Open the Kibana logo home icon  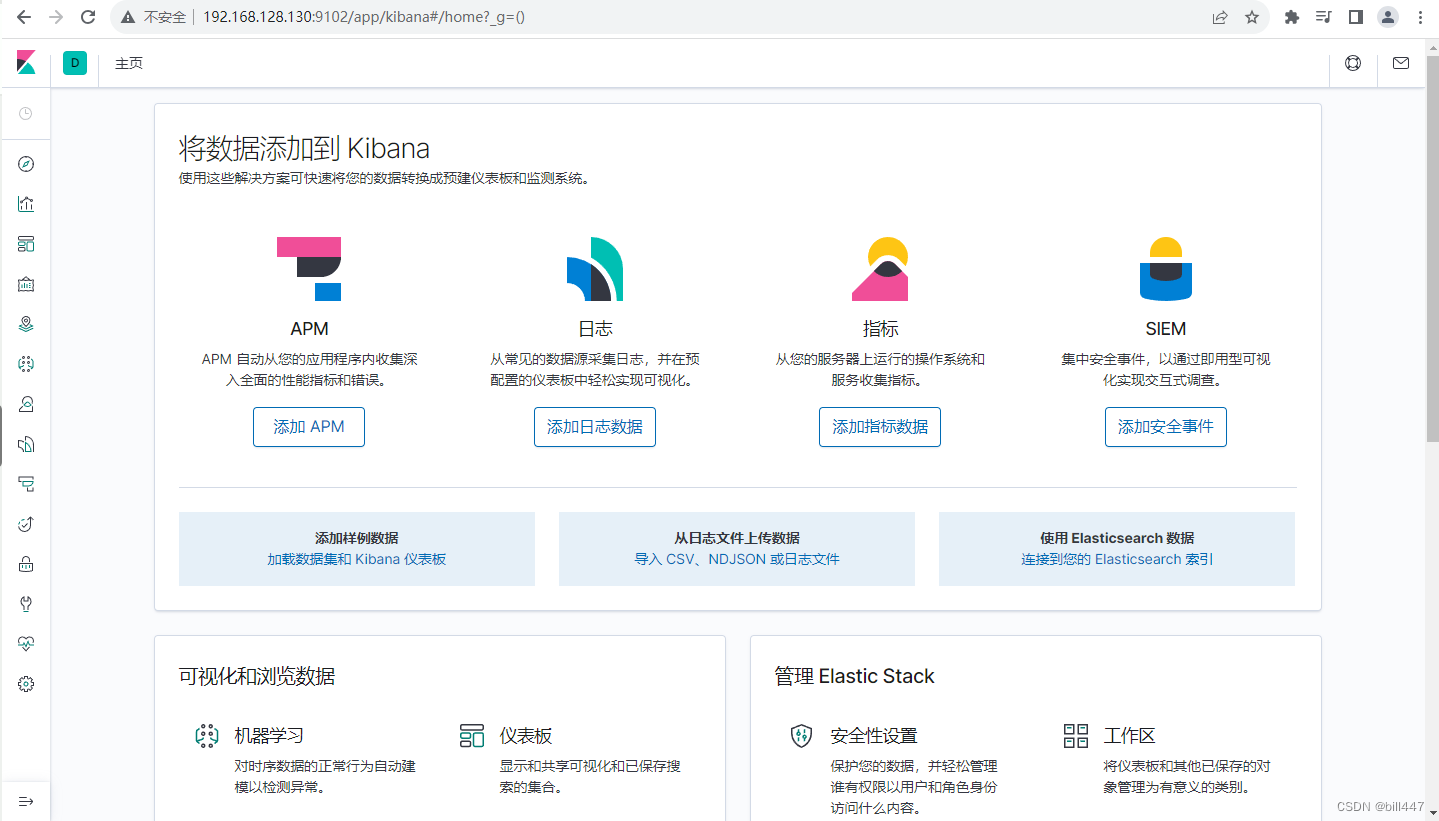(x=26, y=63)
